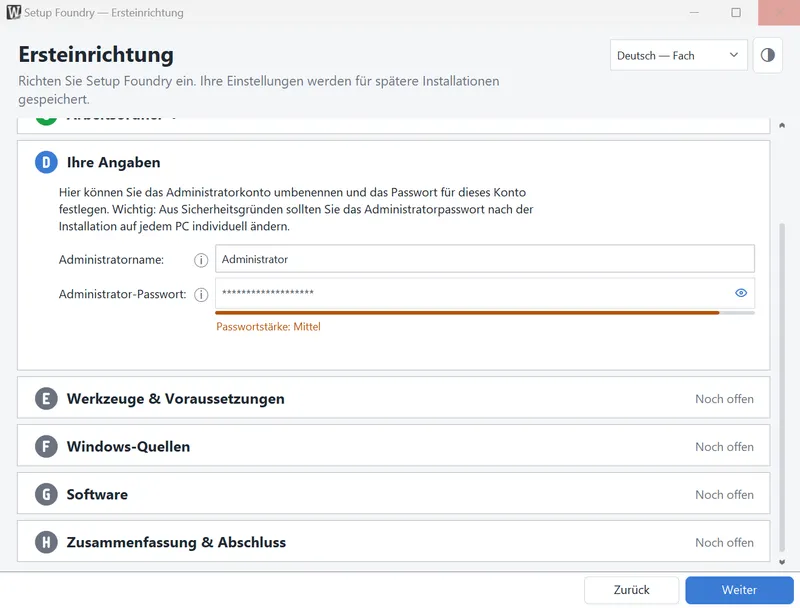Click the step E circle icon
The height and width of the screenshot is (608, 800).
click(46, 398)
